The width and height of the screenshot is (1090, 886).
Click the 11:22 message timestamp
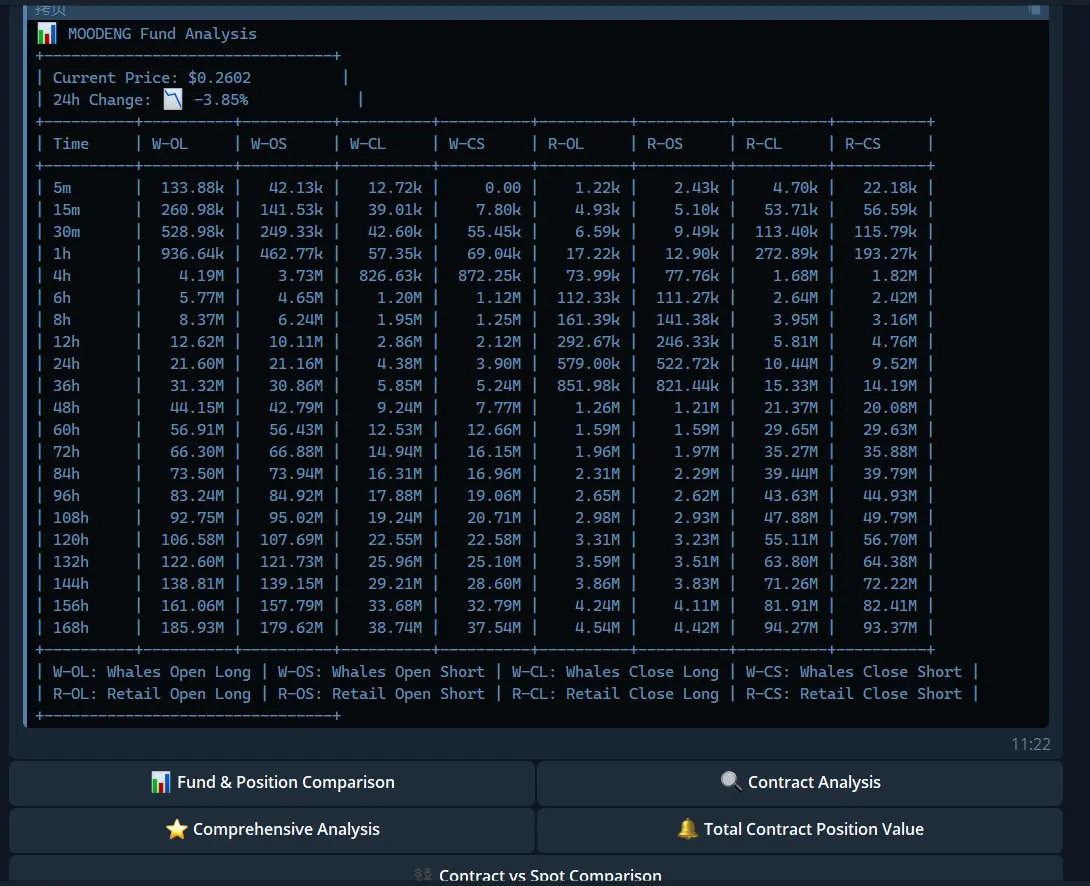(1030, 744)
